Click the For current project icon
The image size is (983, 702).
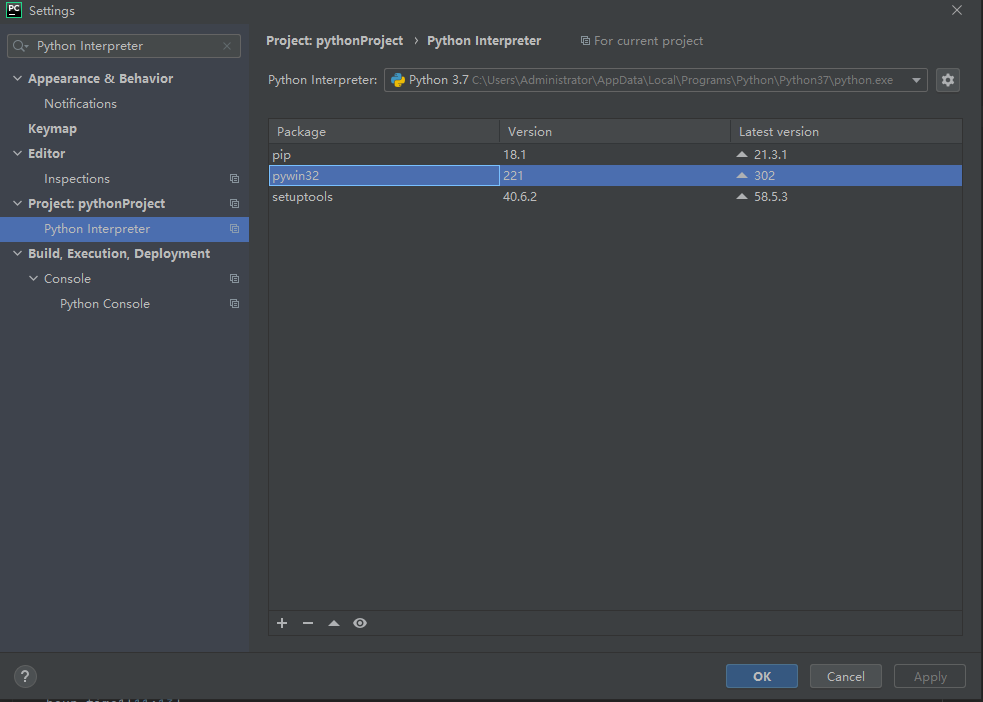pyautogui.click(x=585, y=41)
